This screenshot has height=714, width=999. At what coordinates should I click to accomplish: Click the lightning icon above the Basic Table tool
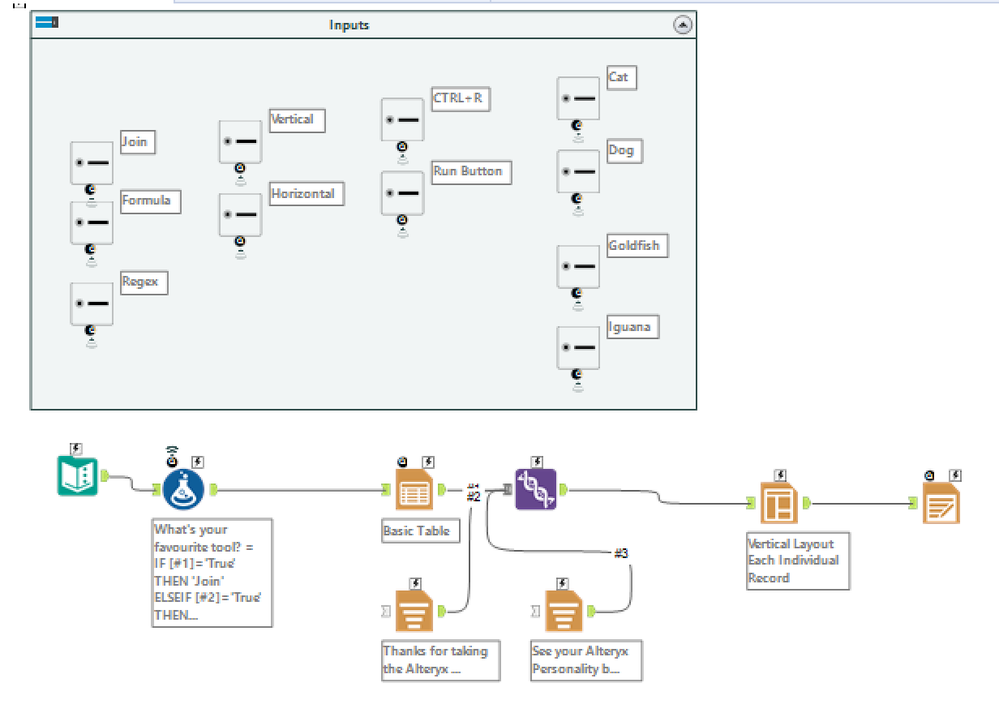(428, 461)
